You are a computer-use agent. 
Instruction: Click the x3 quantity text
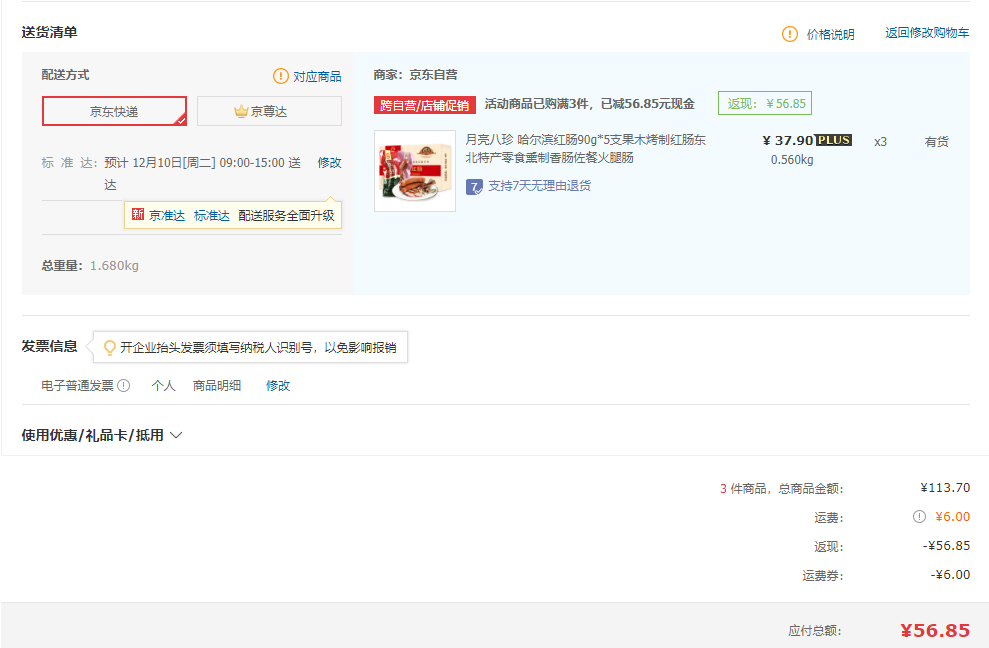click(881, 142)
